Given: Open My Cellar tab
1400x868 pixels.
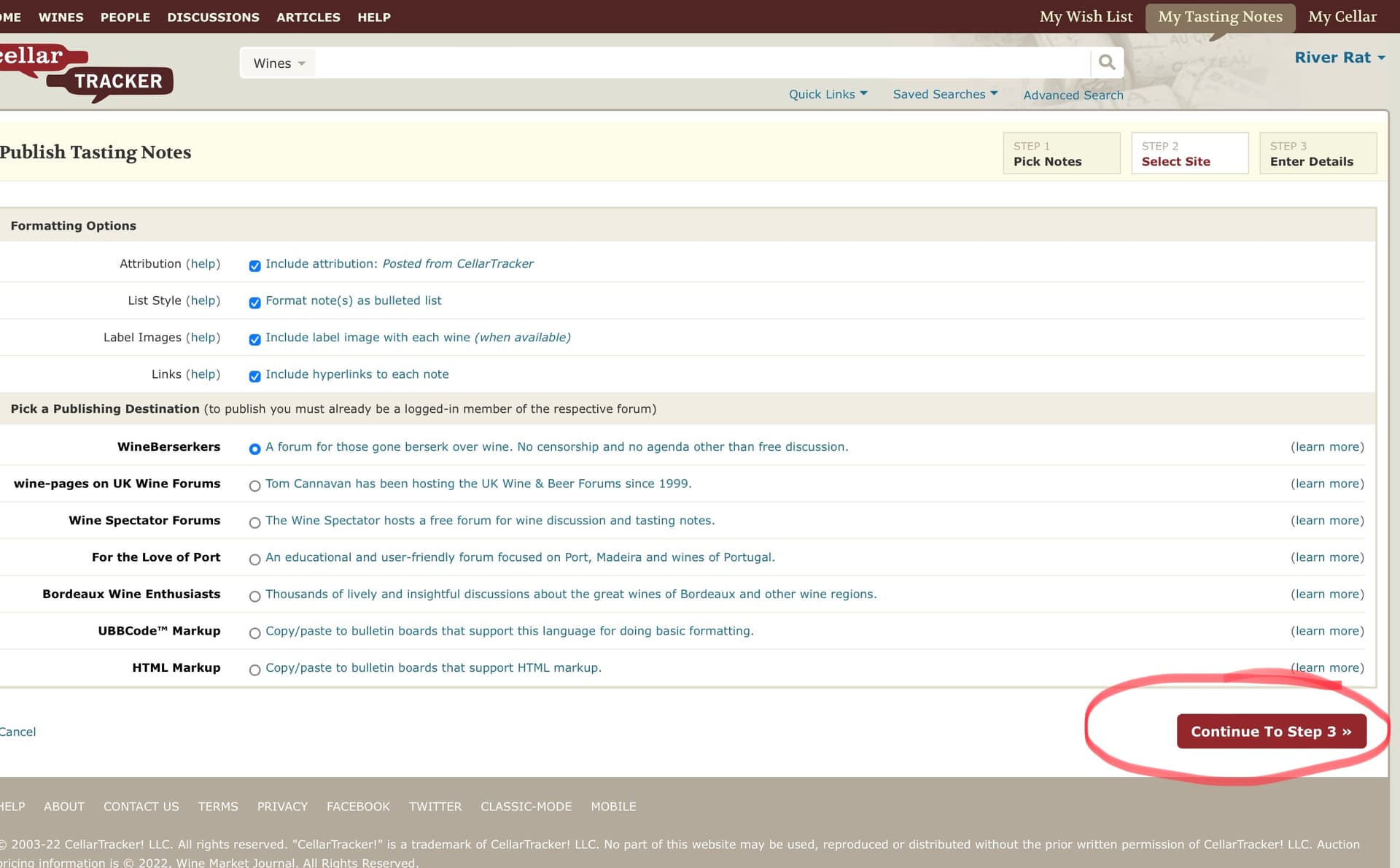Looking at the screenshot, I should click(x=1342, y=17).
